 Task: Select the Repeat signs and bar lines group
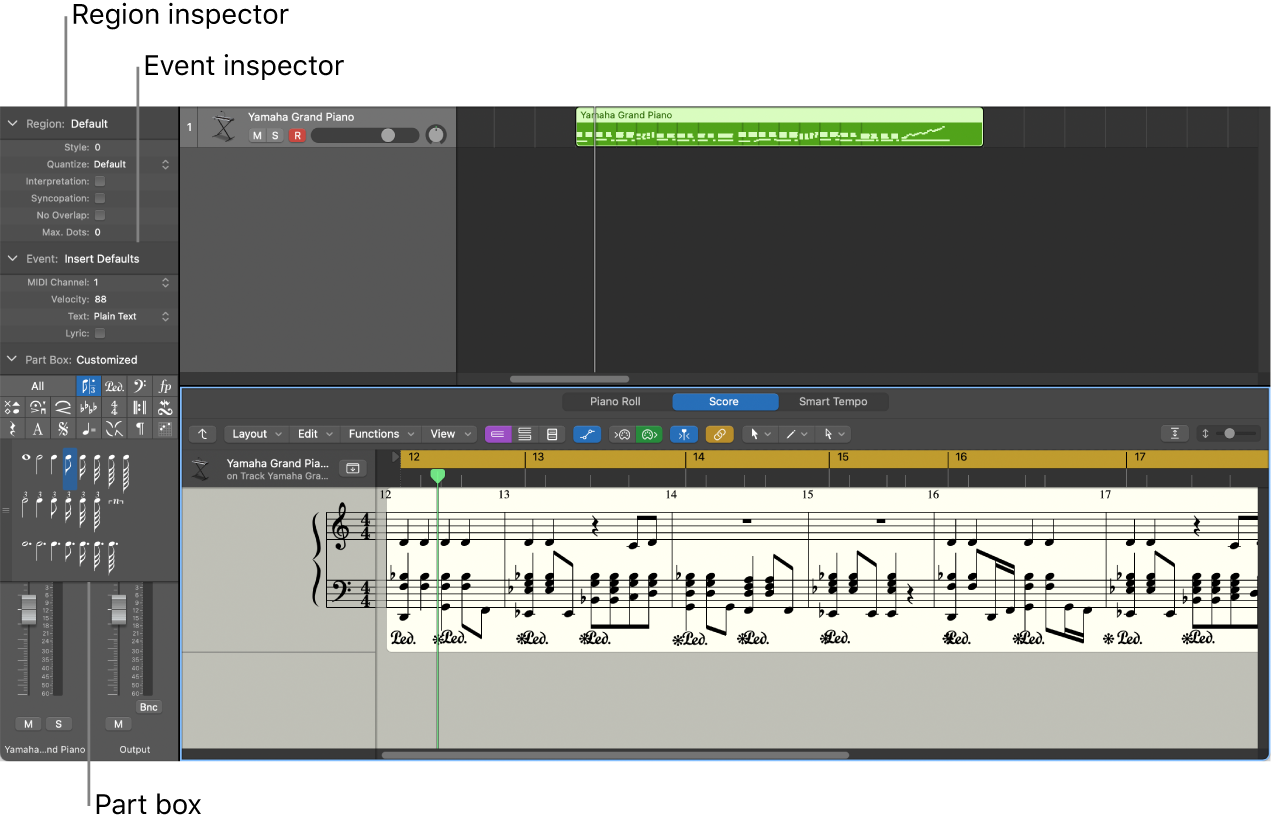(139, 407)
